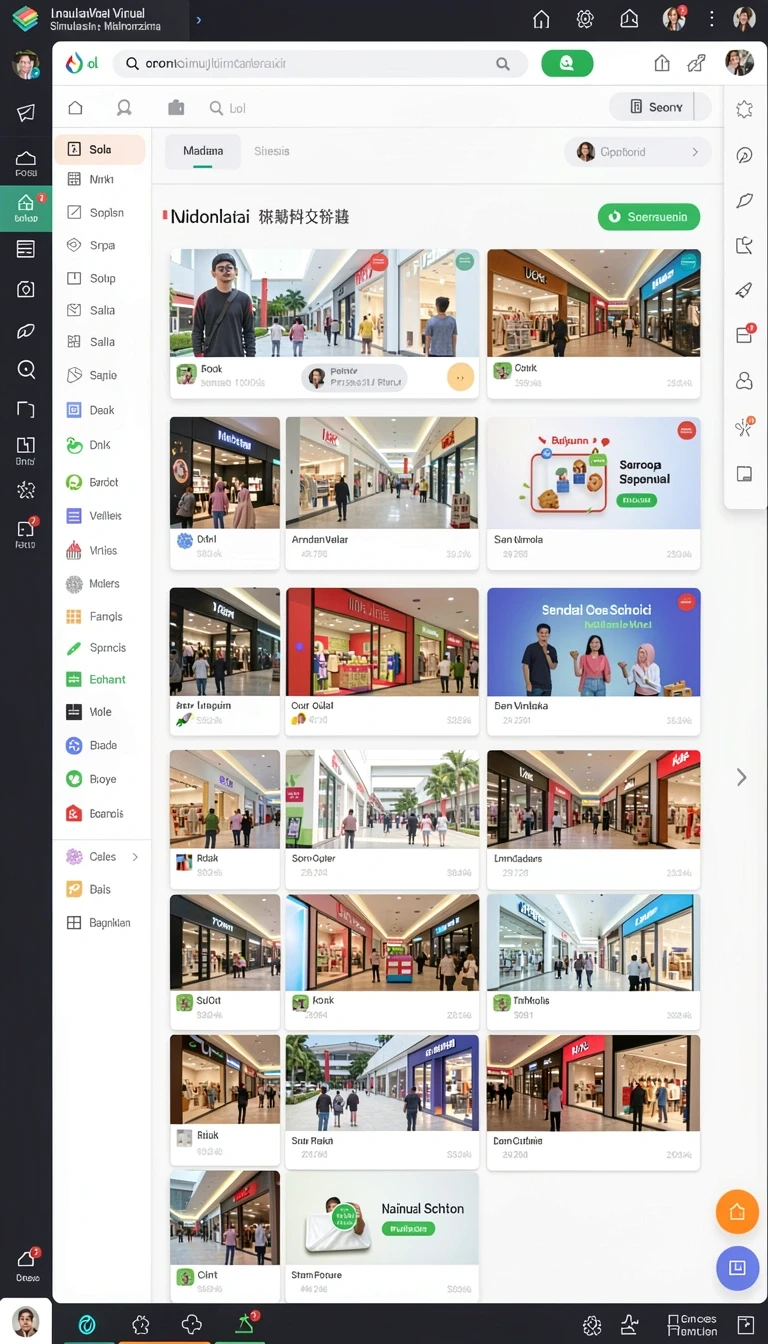Select the person icon in the toolbar
768x1344 pixels.
click(124, 108)
